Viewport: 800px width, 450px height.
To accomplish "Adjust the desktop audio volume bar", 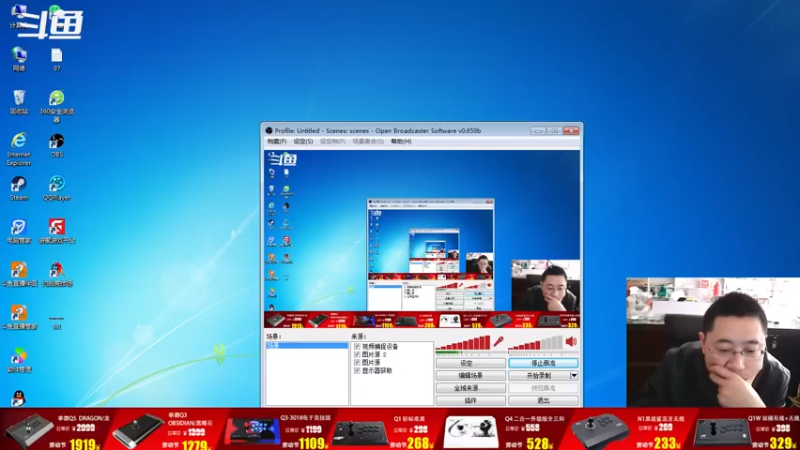I will coord(536,342).
